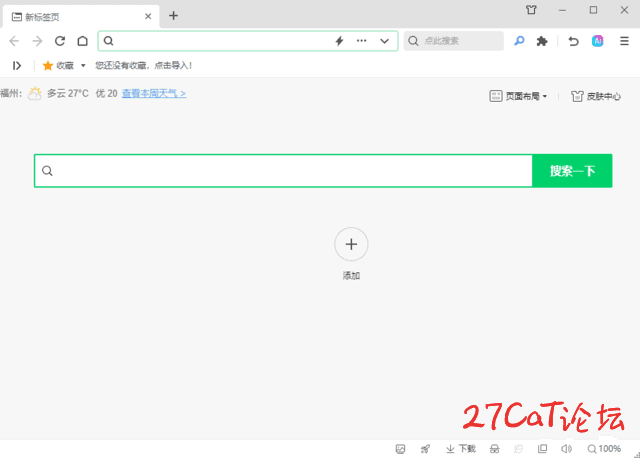Screen dimensions: 640x458
Task: Open the hamburger main menu
Action: 624,41
